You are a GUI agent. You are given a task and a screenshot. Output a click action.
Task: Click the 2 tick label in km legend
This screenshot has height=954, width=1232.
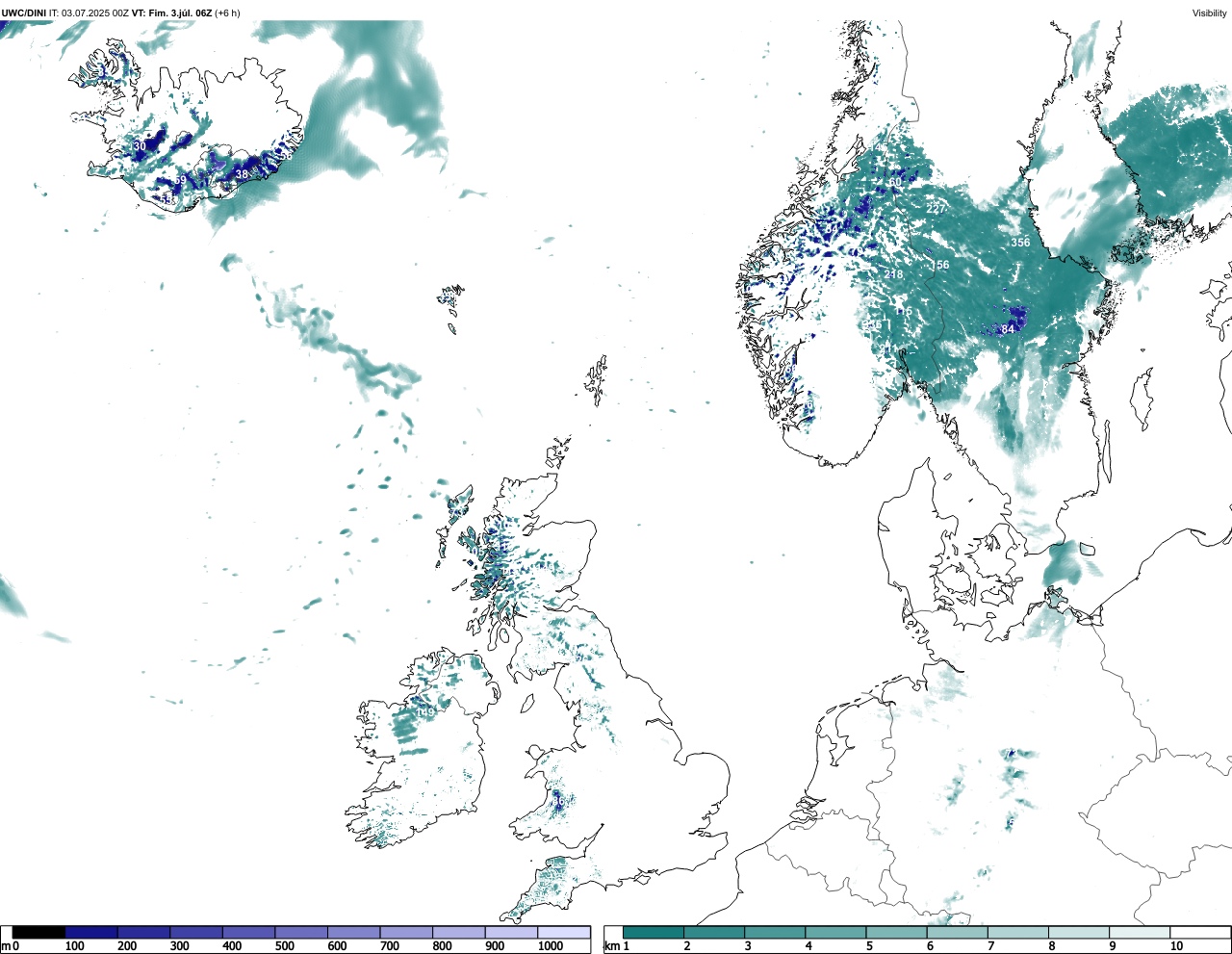click(687, 946)
